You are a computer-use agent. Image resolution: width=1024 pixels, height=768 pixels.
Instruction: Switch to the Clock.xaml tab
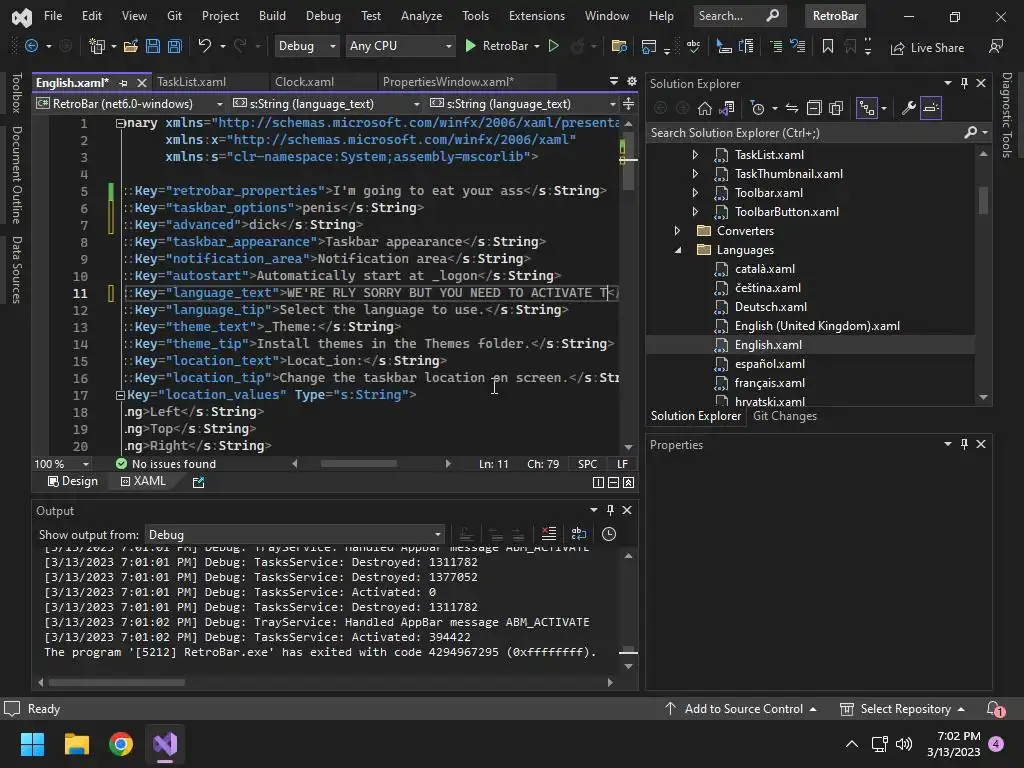(x=304, y=82)
